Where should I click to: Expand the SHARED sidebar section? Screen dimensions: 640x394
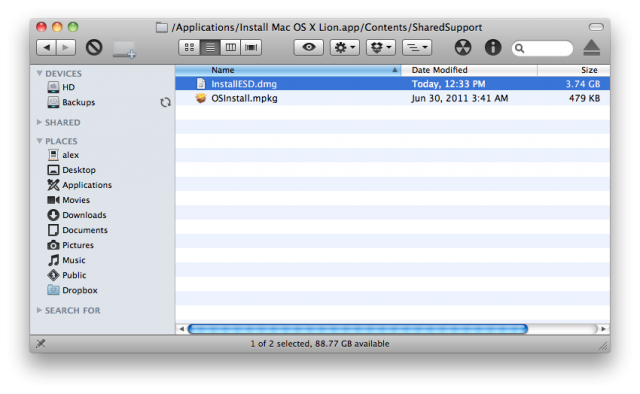[x=39, y=122]
